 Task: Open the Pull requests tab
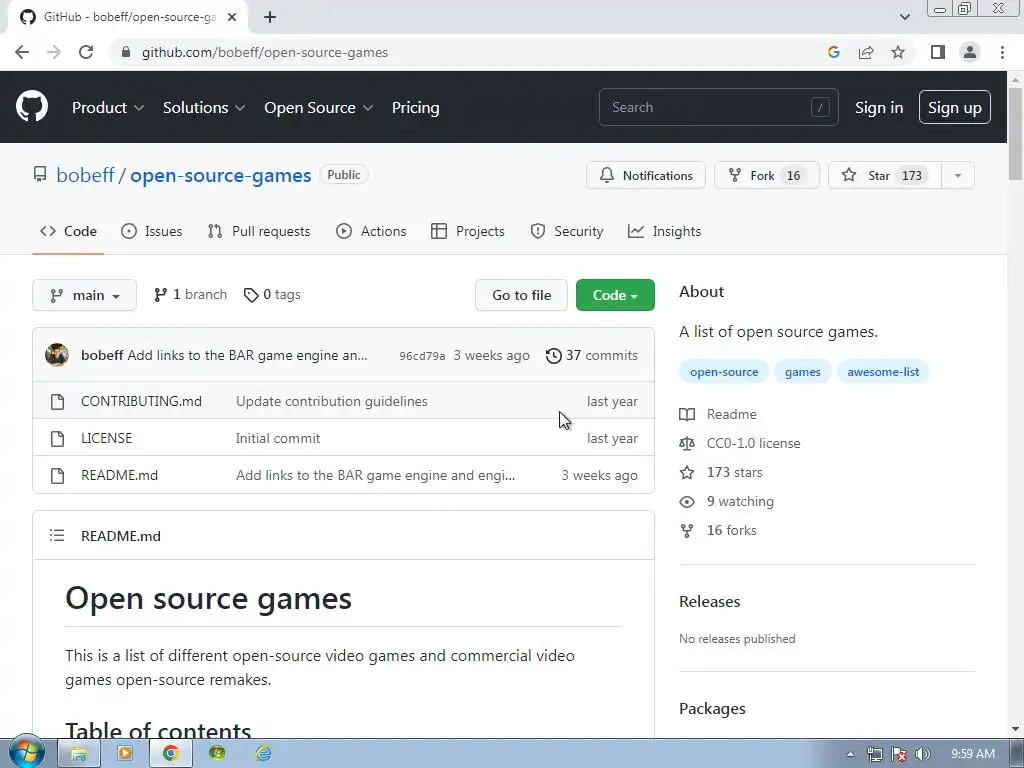pyautogui.click(x=259, y=231)
